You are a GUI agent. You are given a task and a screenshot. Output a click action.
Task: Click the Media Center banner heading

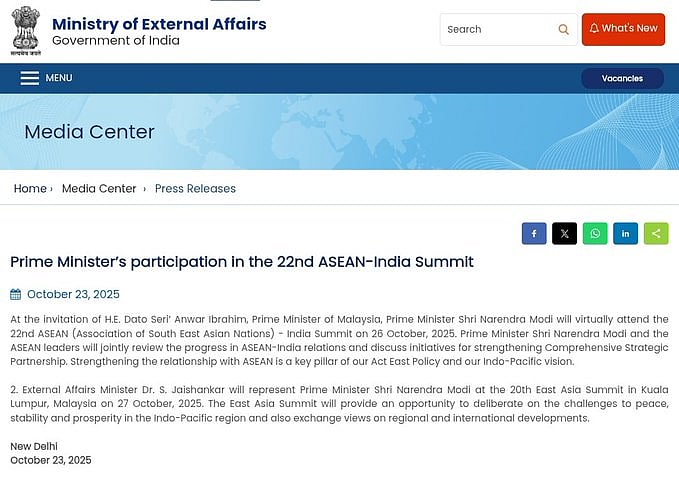coord(90,132)
